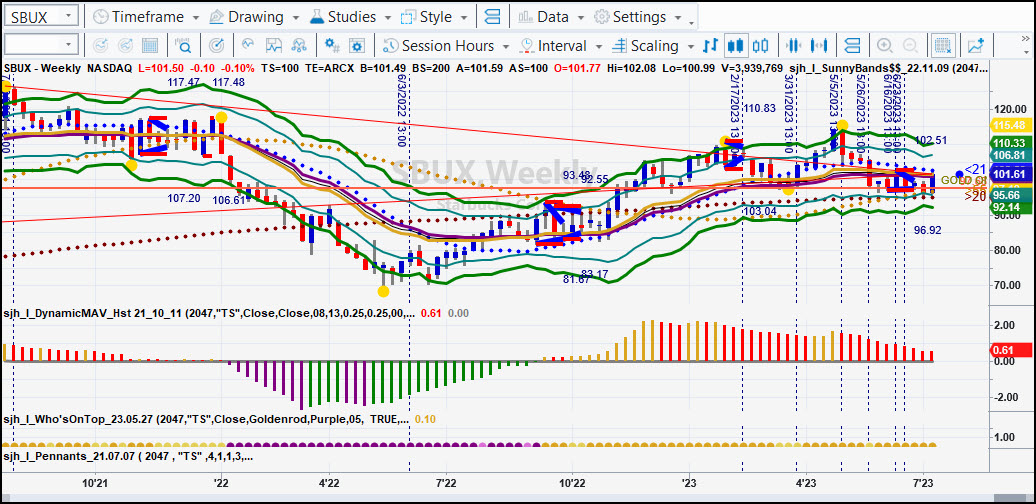The height and width of the screenshot is (504, 1036).
Task: Click the small wave line icon
Action: click(x=248, y=46)
